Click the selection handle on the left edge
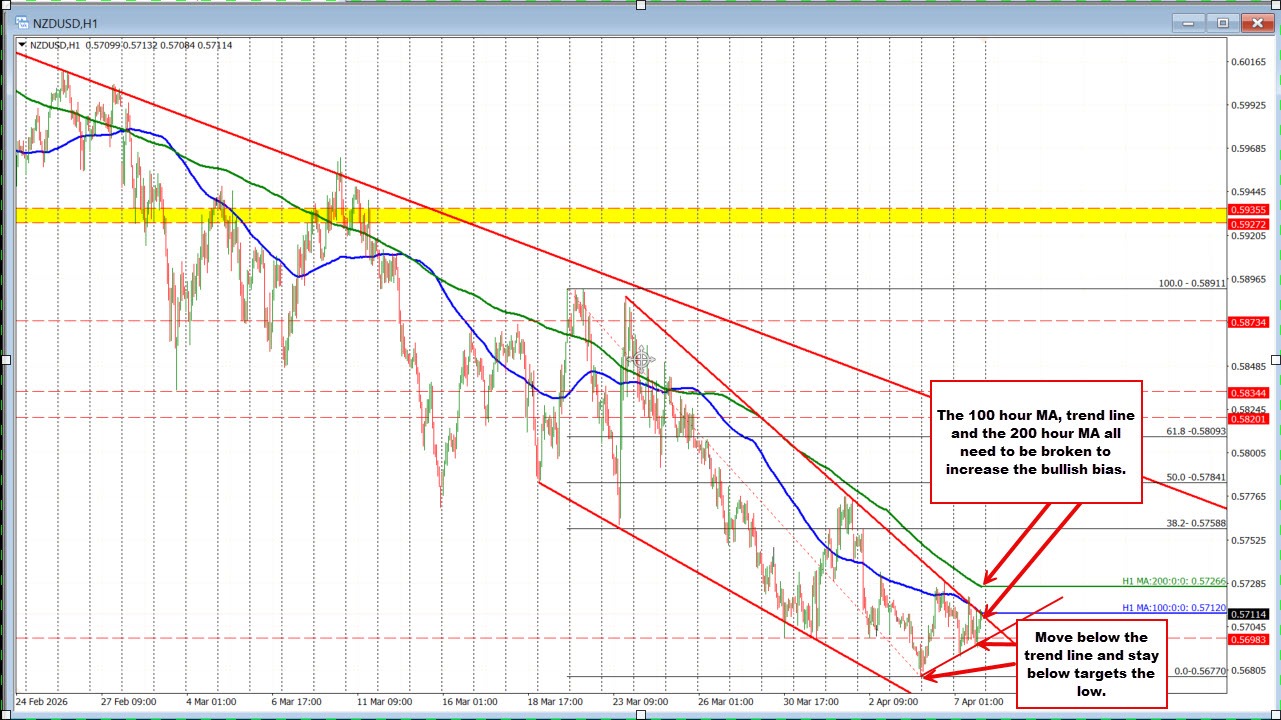Screen dimensions: 1281x720 click(4, 360)
